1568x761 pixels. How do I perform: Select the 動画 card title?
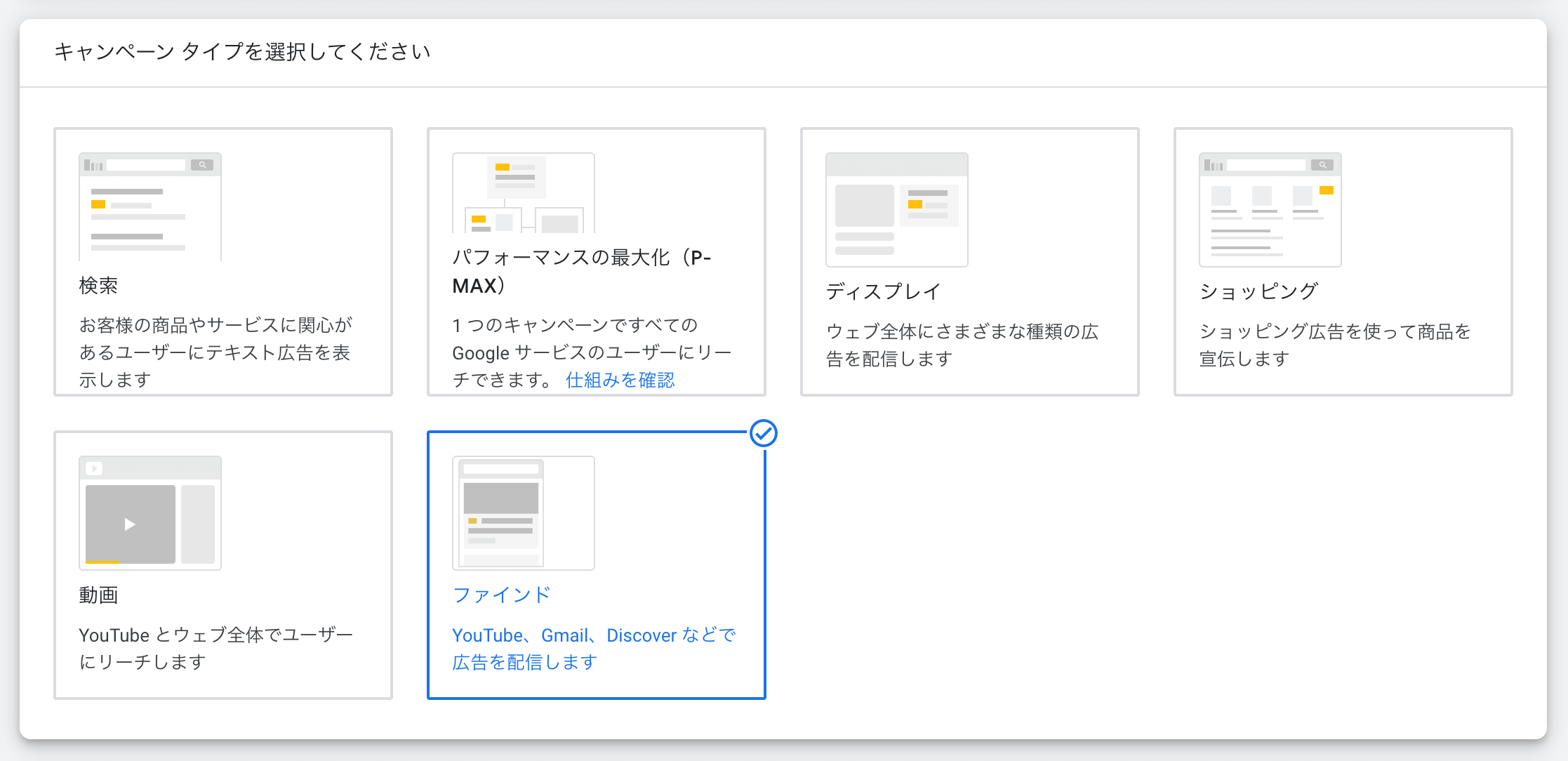coord(98,595)
